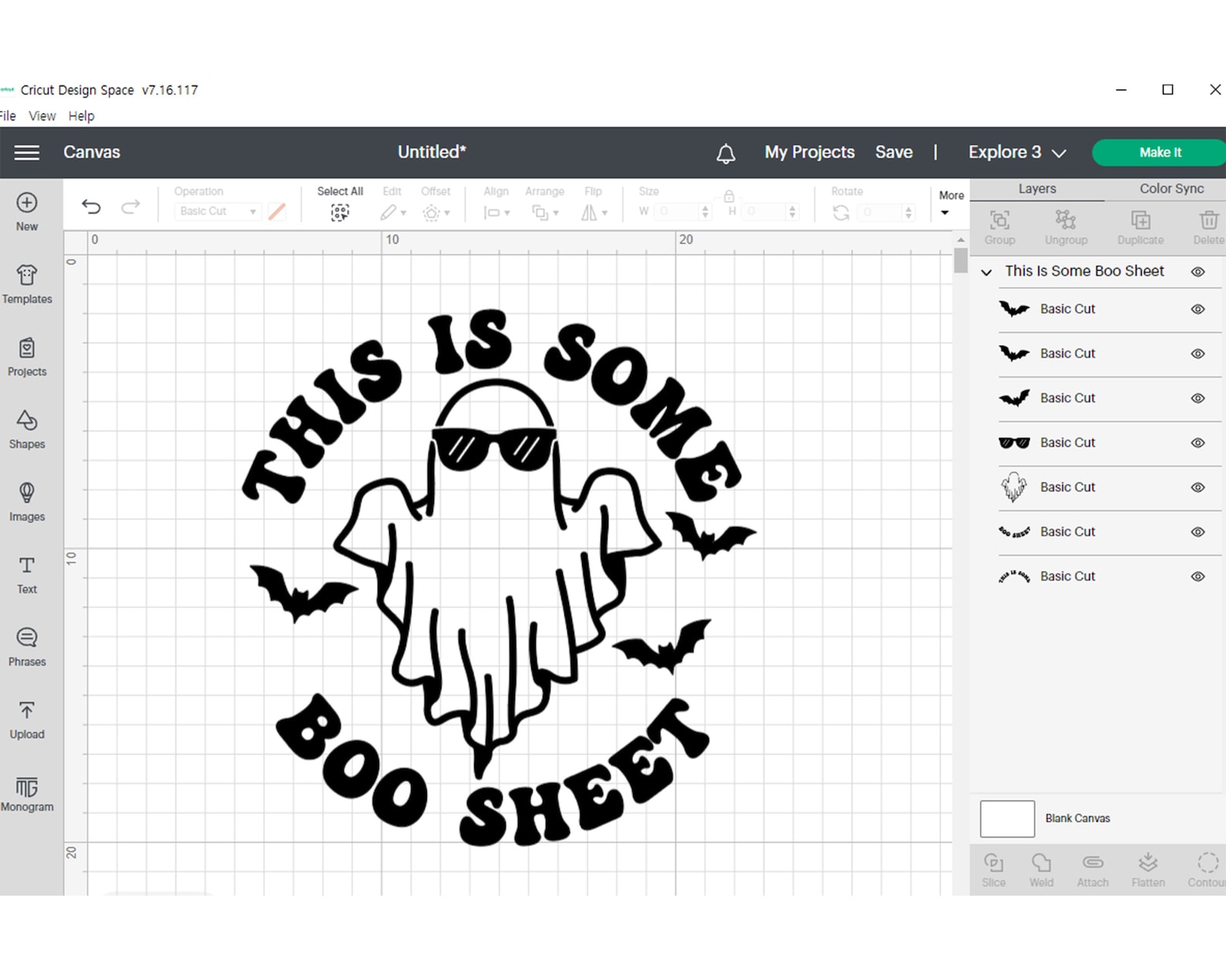
Task: Hide the ghost Basic Cut layer
Action: pos(1197,488)
